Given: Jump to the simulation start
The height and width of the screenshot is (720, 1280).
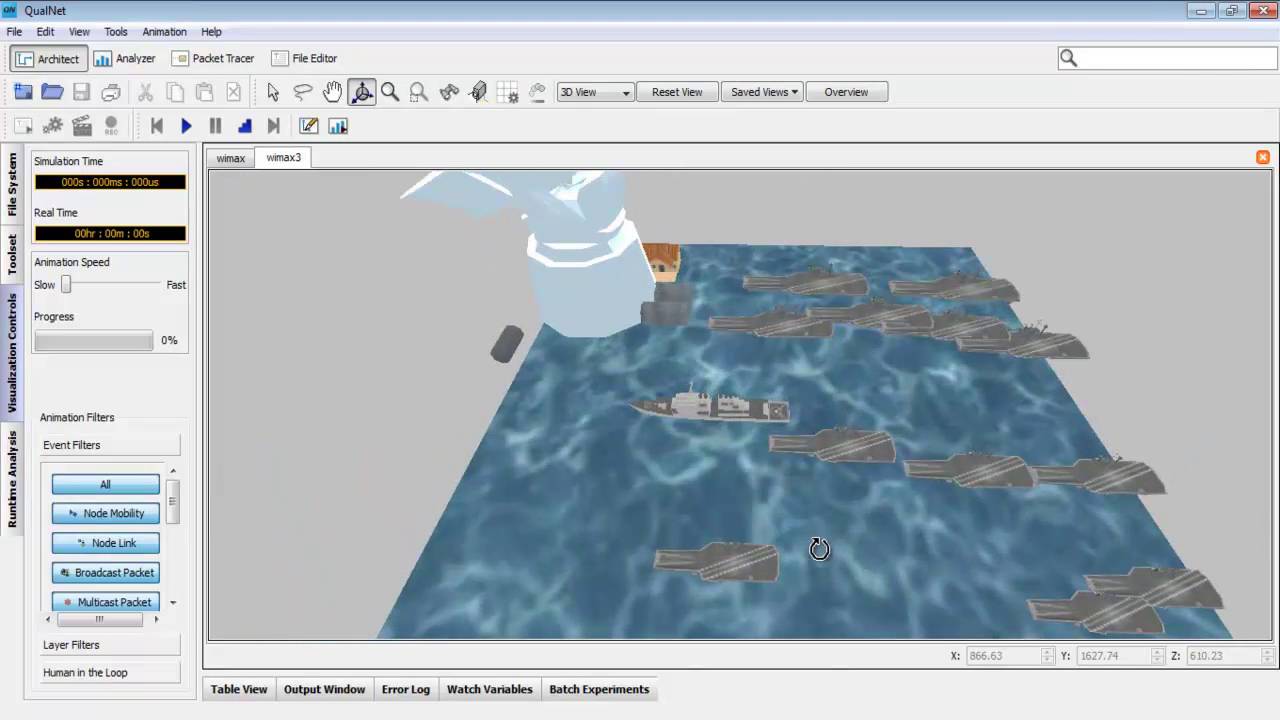Looking at the screenshot, I should point(157,126).
